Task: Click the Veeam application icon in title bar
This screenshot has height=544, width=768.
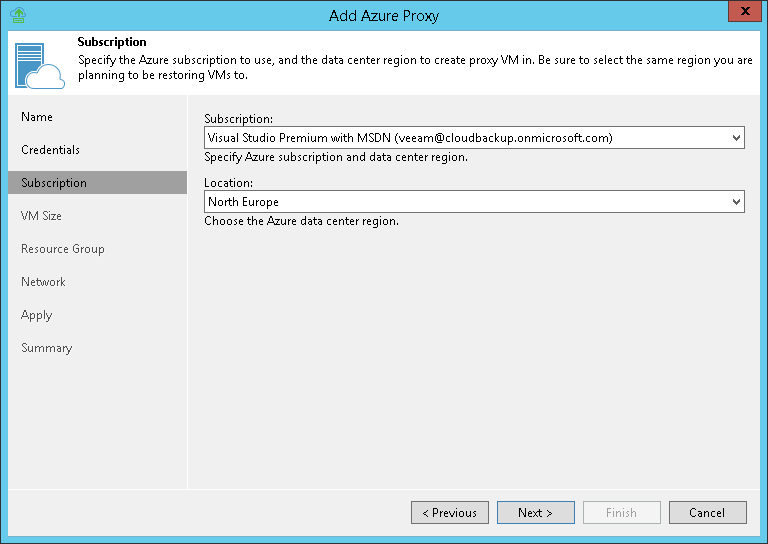Action: click(x=16, y=15)
